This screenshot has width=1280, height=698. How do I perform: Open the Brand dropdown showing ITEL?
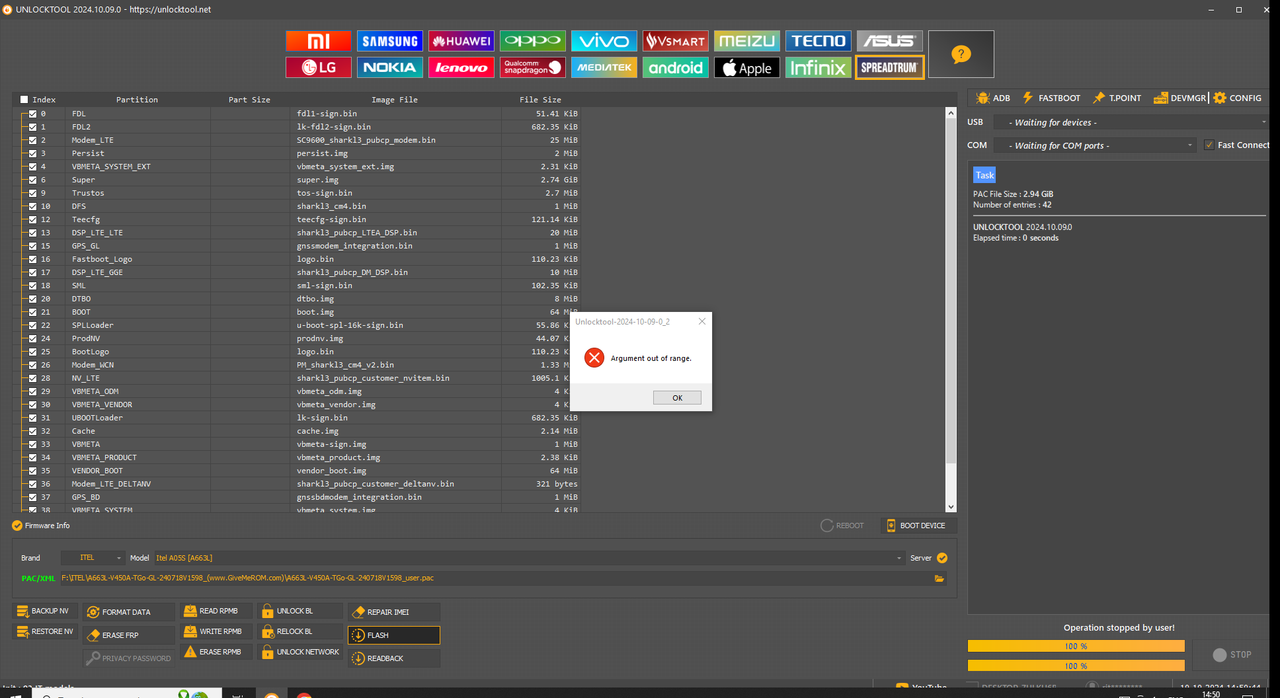[x=92, y=558]
